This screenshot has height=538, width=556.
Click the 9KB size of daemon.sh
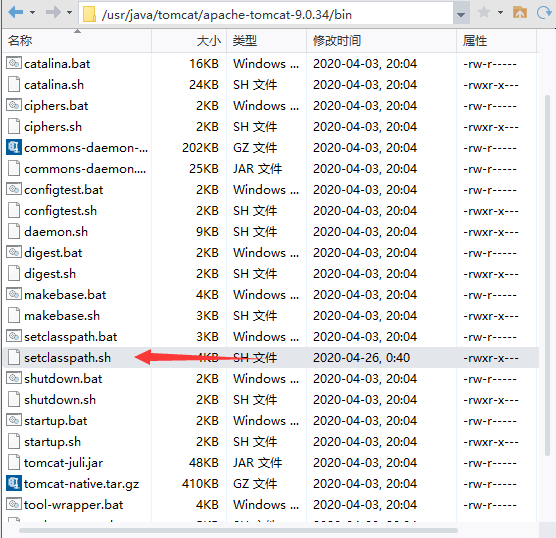(207, 232)
